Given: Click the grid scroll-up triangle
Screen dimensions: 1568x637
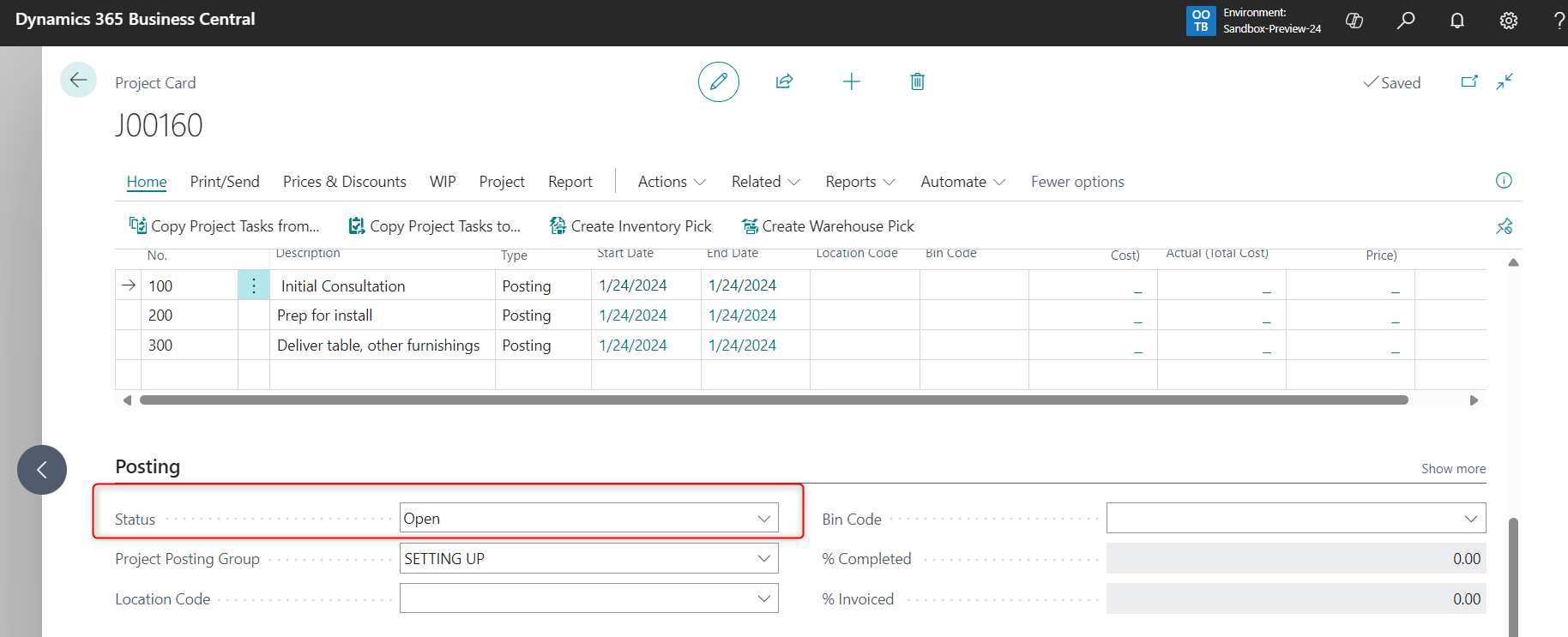Looking at the screenshot, I should 1513,262.
